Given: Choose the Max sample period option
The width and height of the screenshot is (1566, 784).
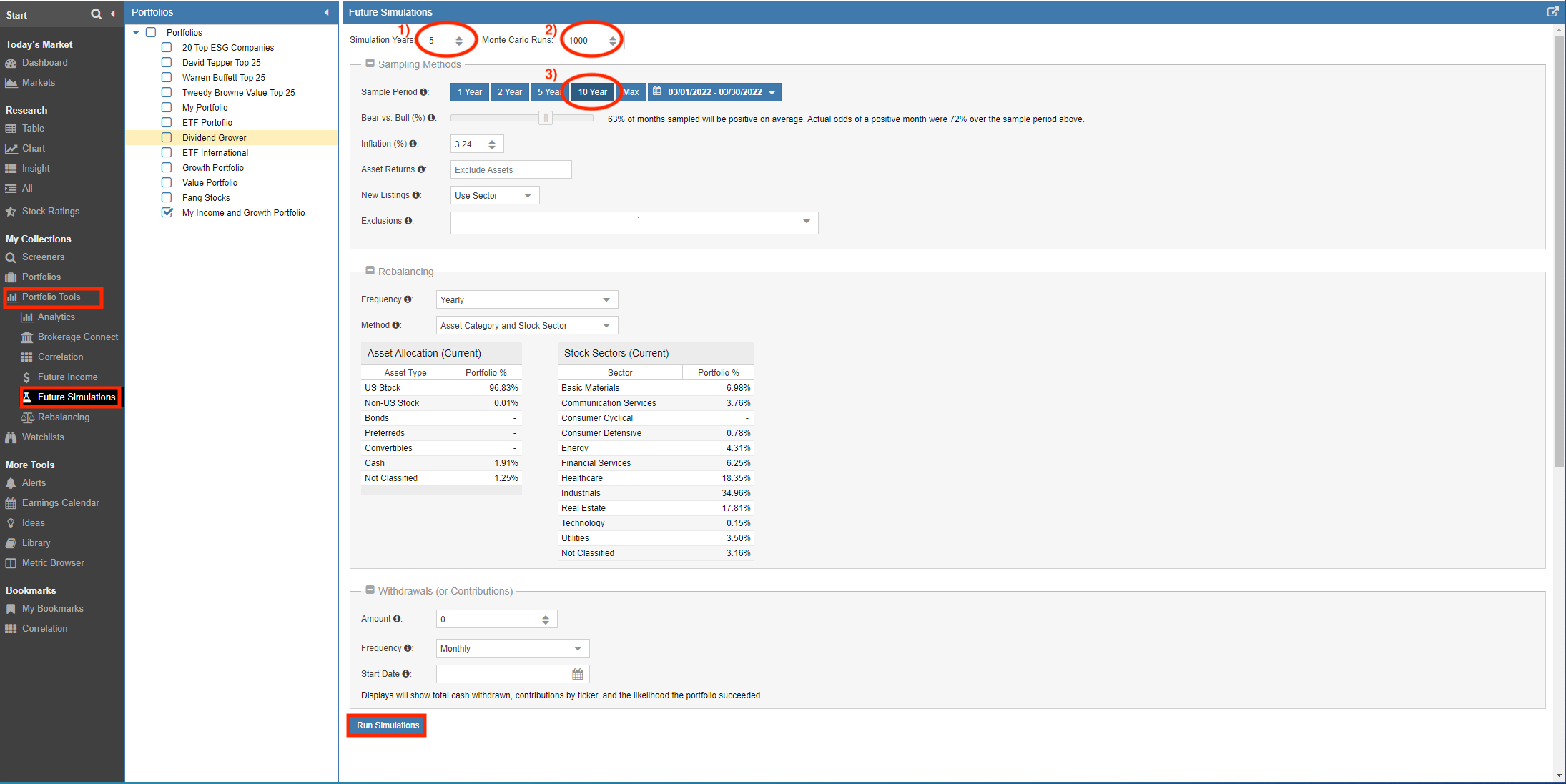Looking at the screenshot, I should (631, 92).
